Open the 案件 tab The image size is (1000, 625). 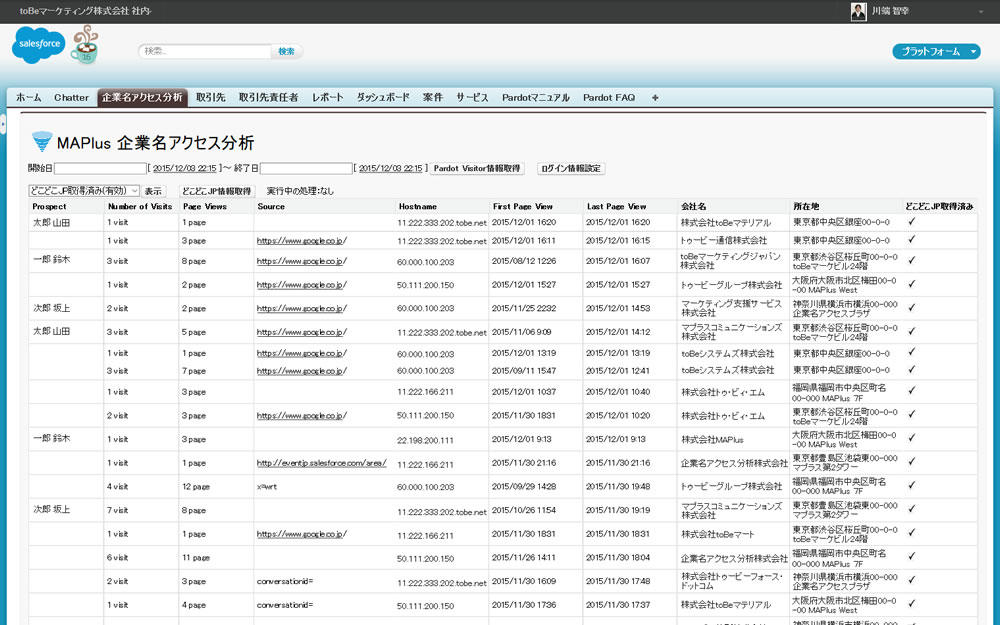coord(432,98)
